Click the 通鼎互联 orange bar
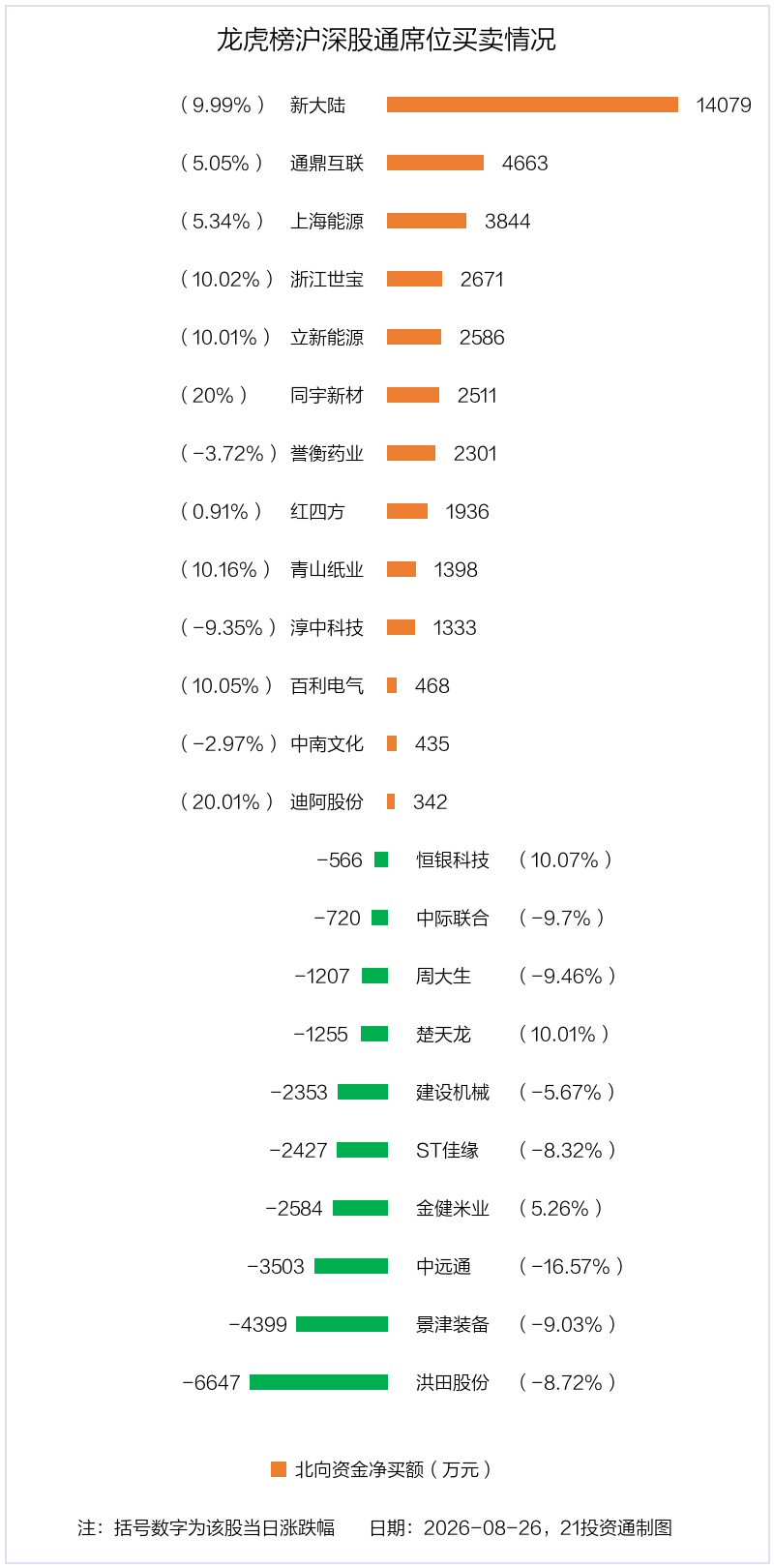Image resolution: width=774 pixels, height=1568 pixels. point(435,163)
